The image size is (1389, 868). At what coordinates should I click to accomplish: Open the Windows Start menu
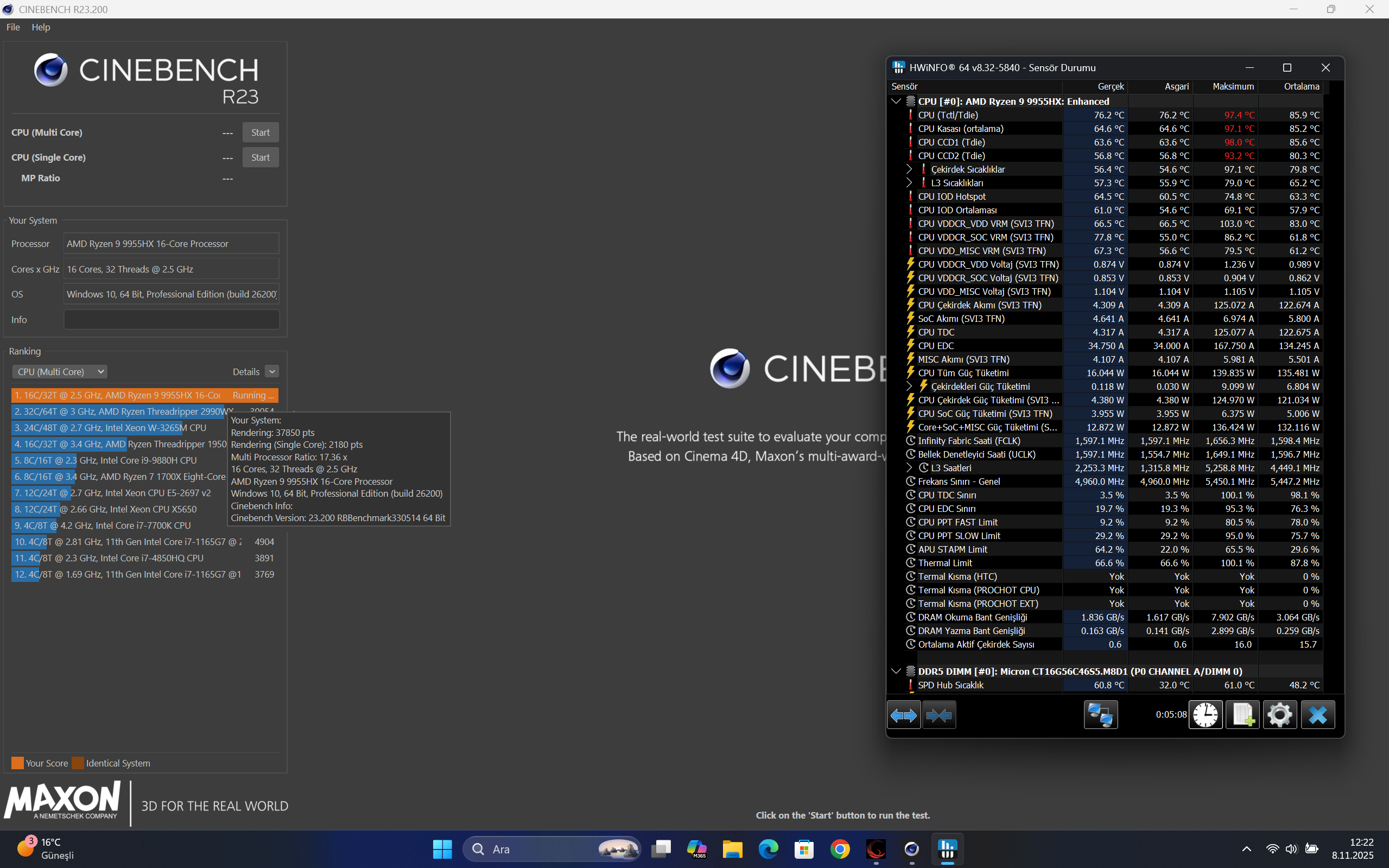click(x=442, y=849)
